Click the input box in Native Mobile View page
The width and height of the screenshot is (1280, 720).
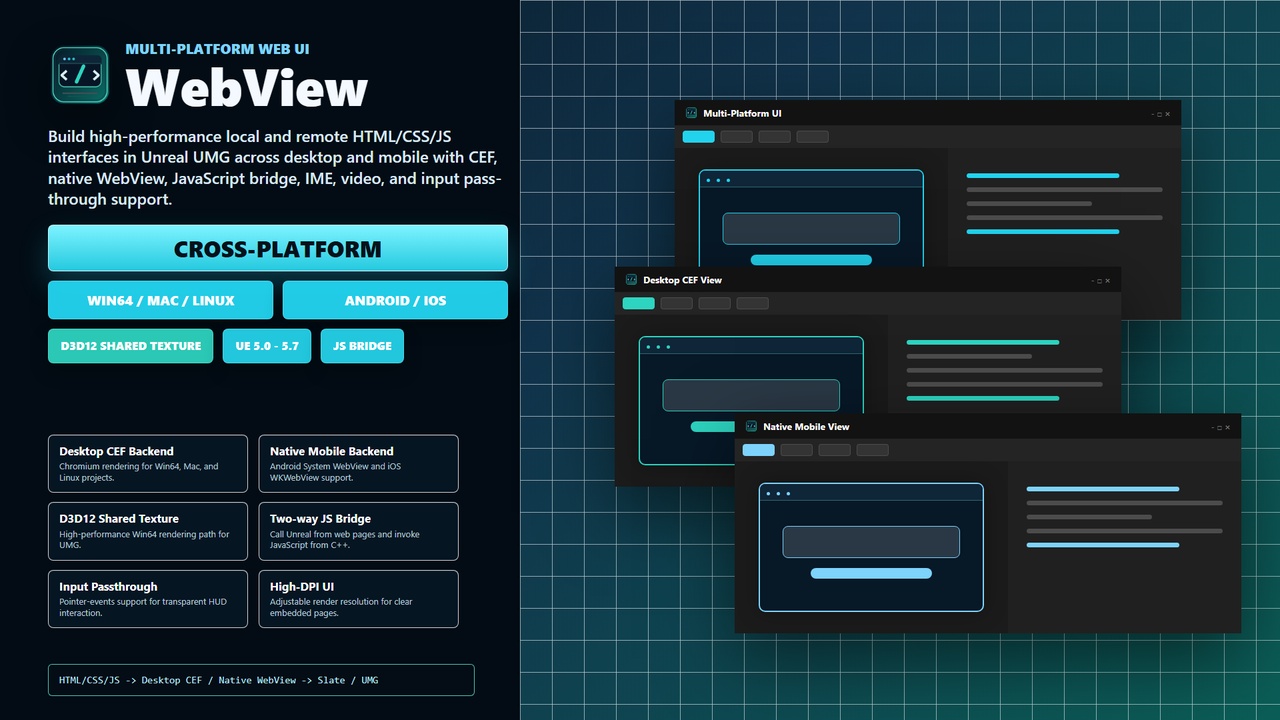[x=871, y=542]
